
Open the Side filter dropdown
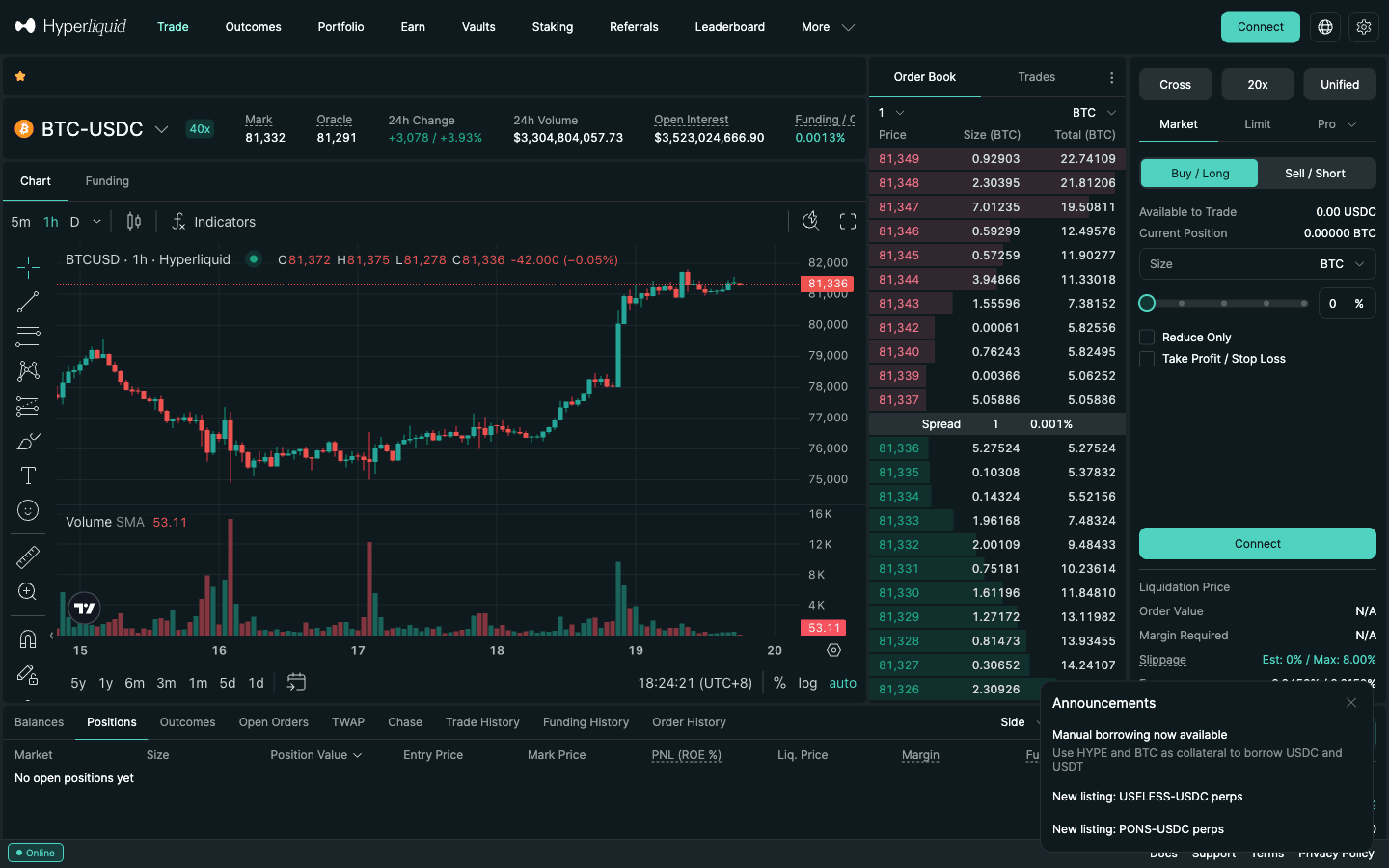coord(1021,722)
